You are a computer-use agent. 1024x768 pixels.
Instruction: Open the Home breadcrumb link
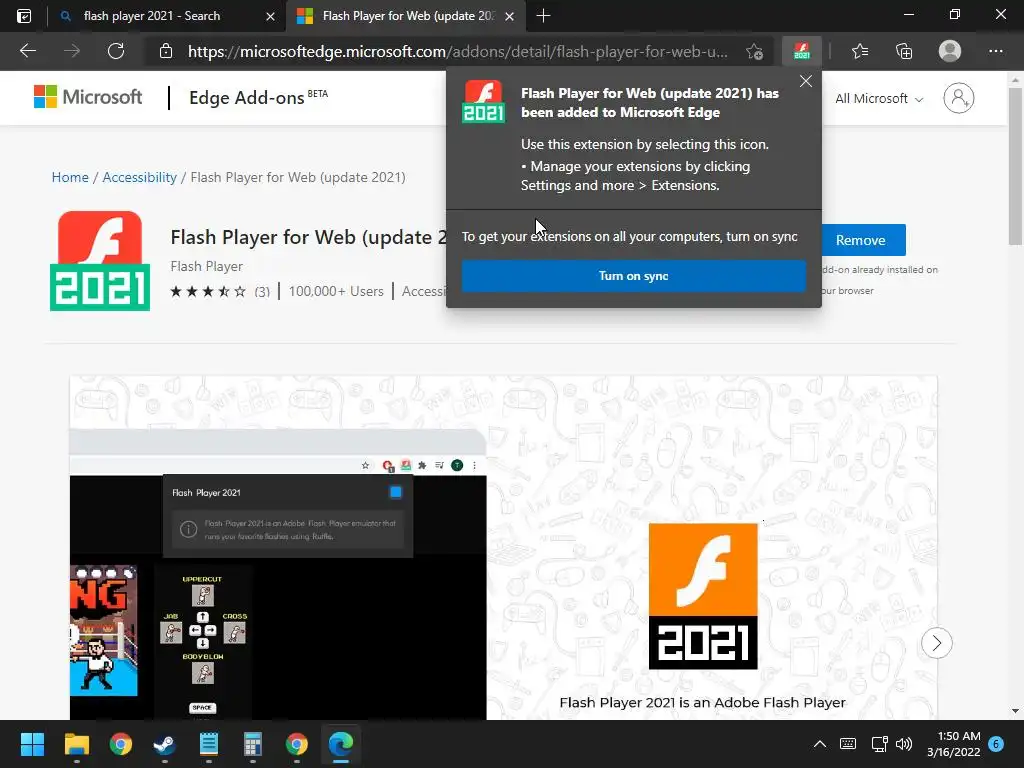click(70, 177)
